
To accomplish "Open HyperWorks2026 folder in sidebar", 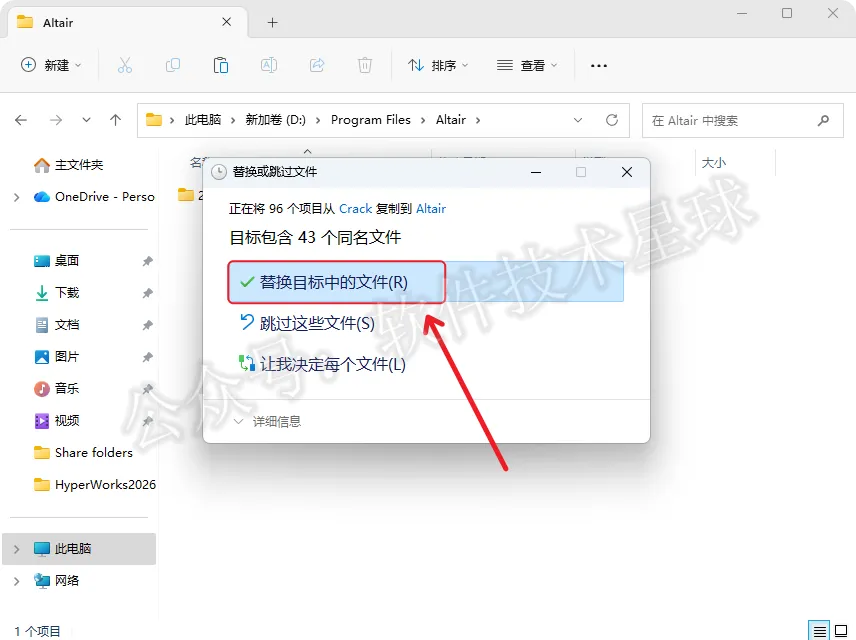I will [x=94, y=484].
